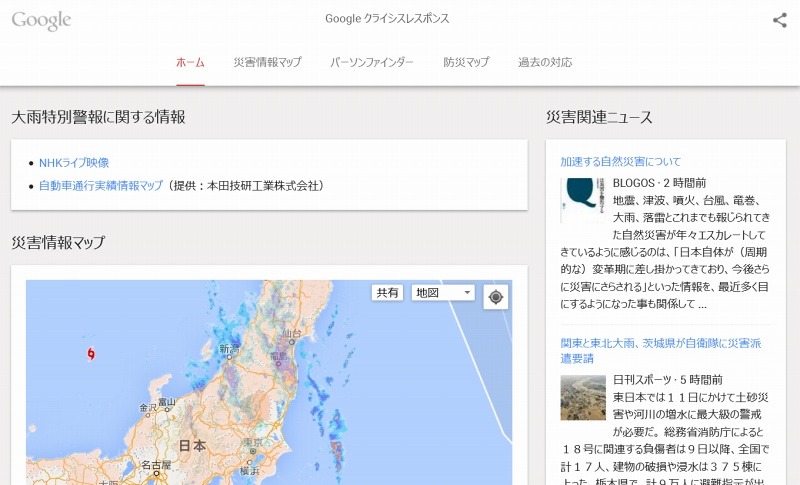Open the NHKライブ映像 link
The height and width of the screenshot is (485, 800).
click(x=74, y=163)
